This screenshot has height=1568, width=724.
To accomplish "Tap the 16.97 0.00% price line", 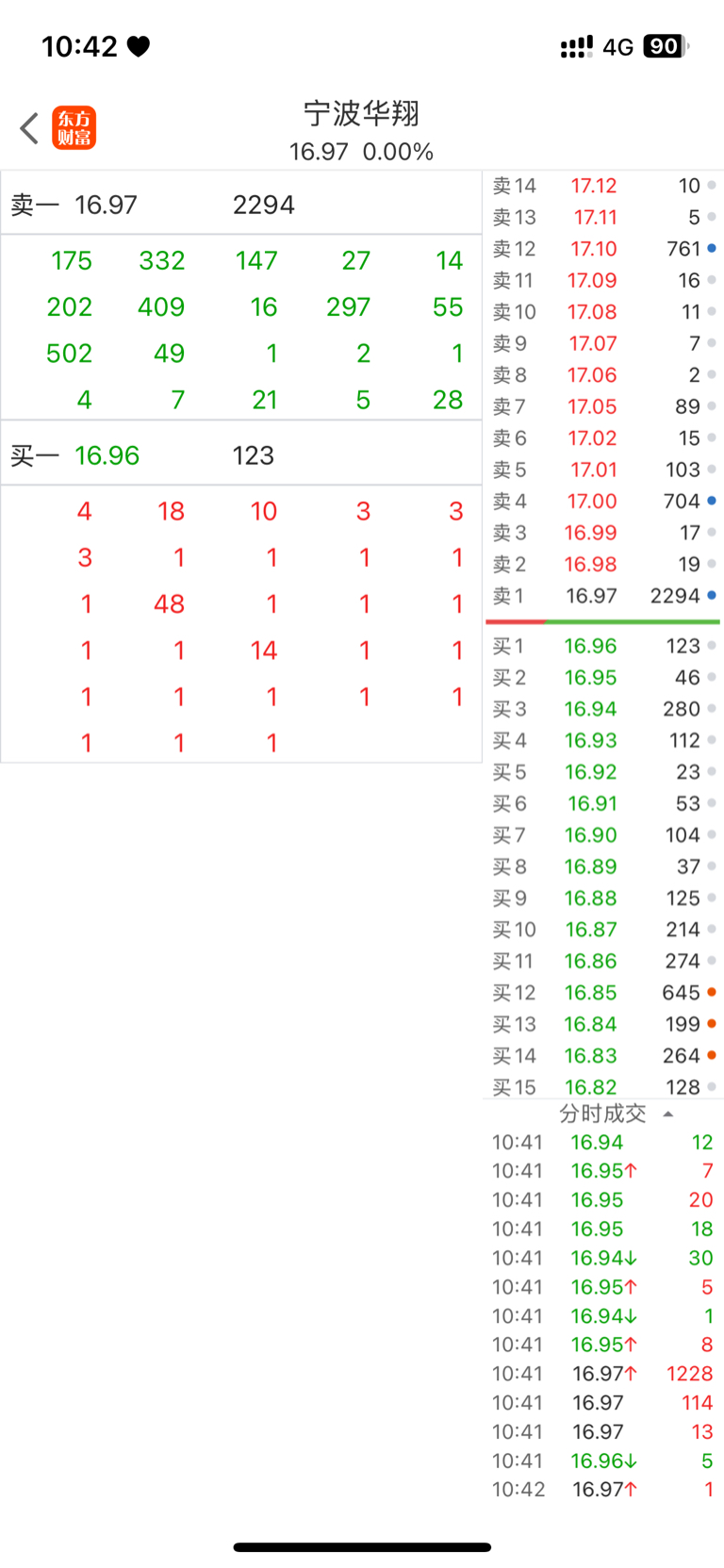I will [x=361, y=152].
